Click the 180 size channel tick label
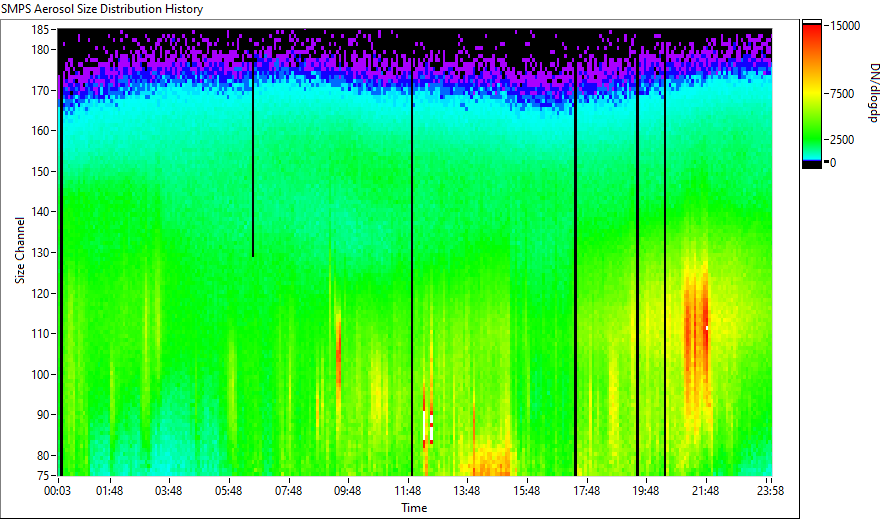This screenshot has width=884, height=519. (41, 50)
